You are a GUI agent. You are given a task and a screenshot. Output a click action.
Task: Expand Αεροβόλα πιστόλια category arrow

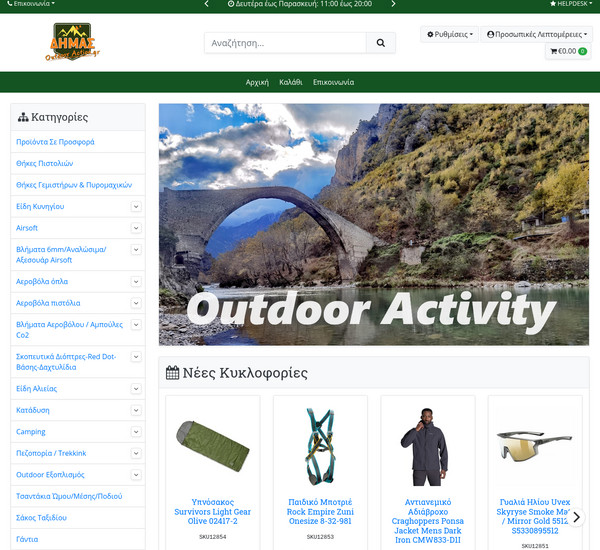[136, 303]
